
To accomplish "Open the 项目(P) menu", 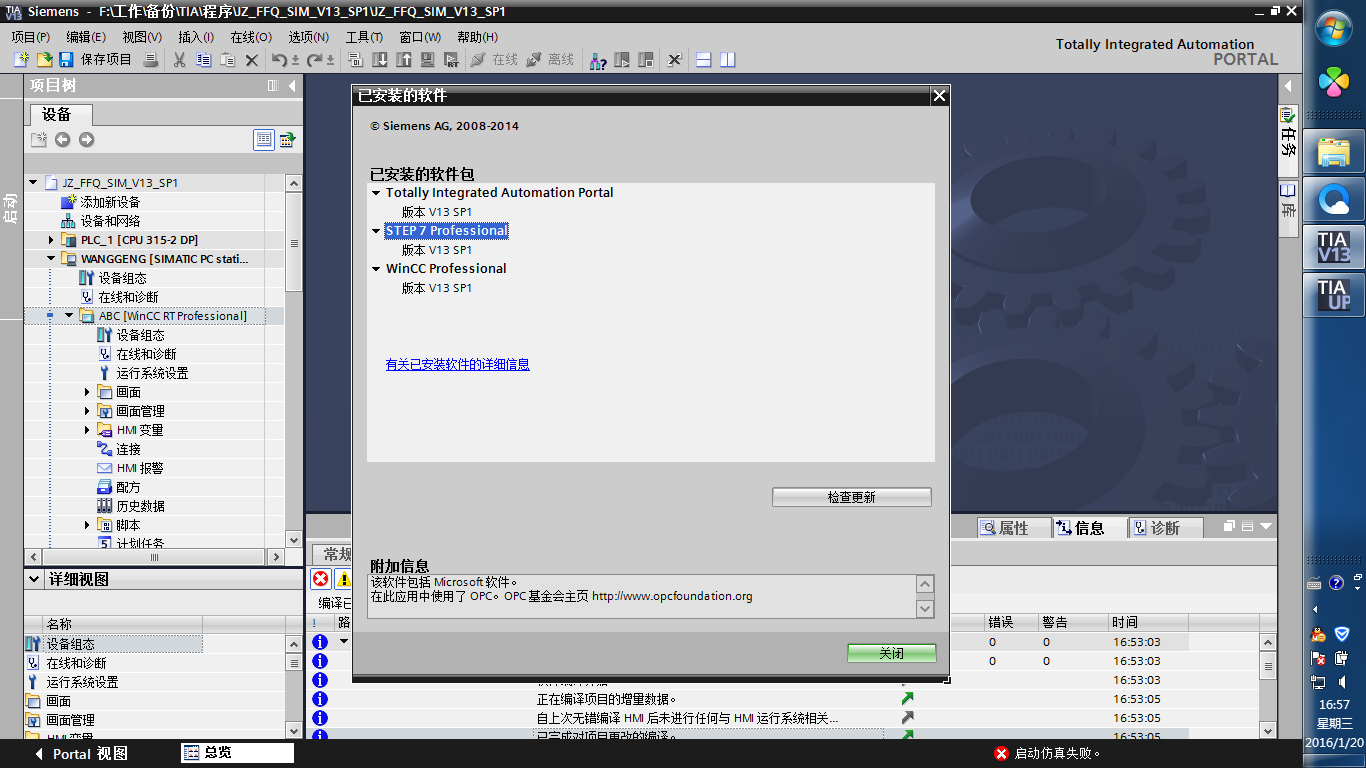I will tap(30, 37).
